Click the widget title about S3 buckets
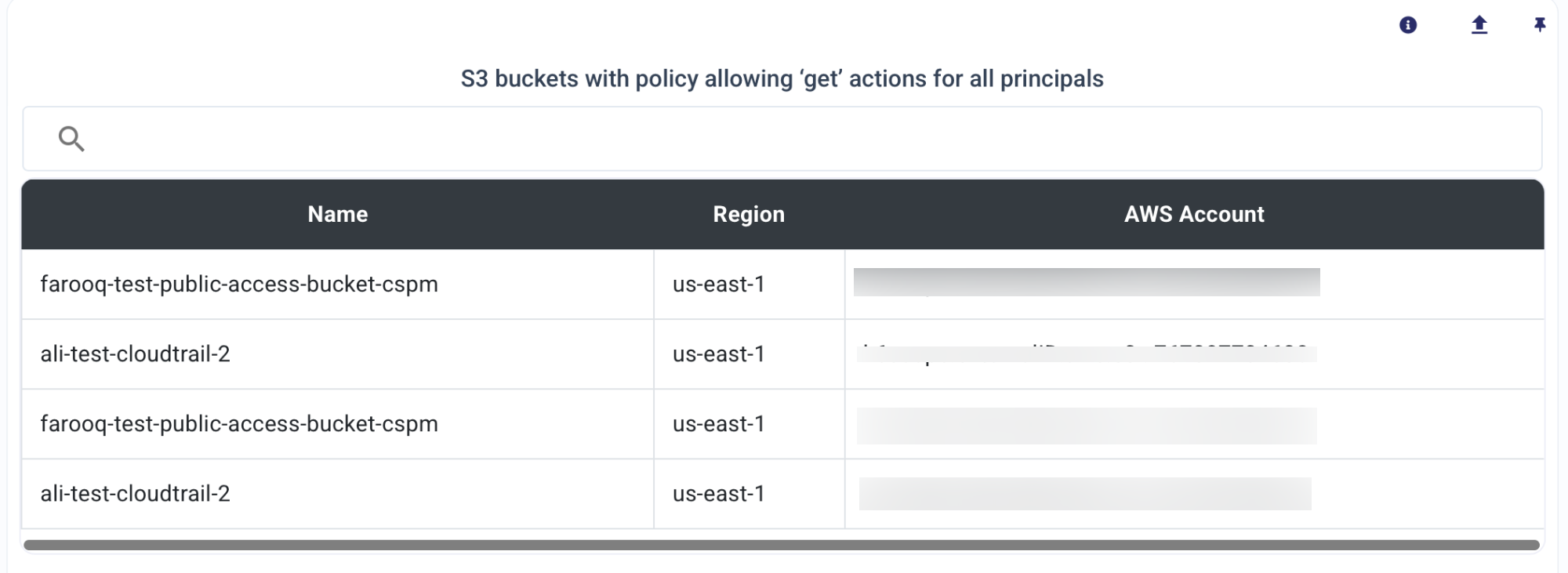Viewport: 1568px width, 573px height. tap(782, 78)
